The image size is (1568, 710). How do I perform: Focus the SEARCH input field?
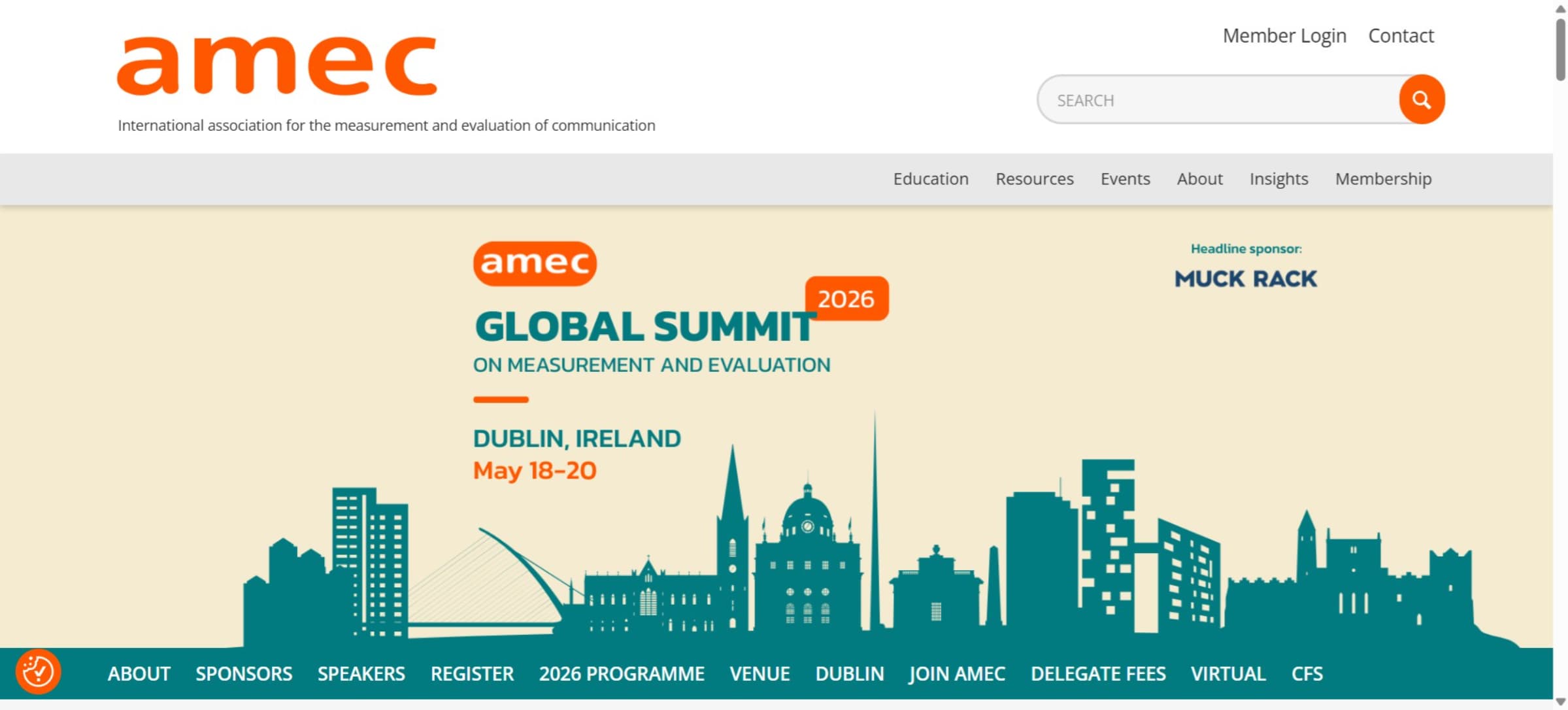coord(1219,100)
